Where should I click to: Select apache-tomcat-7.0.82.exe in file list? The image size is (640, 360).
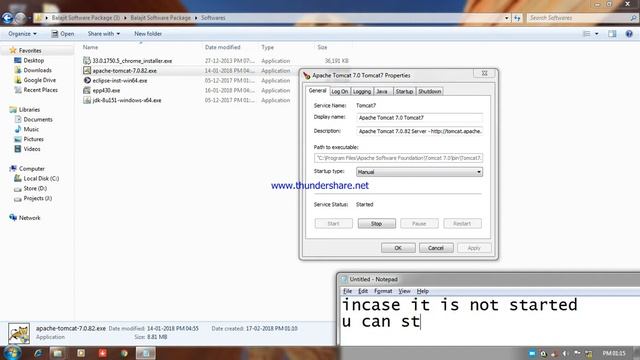pyautogui.click(x=124, y=71)
